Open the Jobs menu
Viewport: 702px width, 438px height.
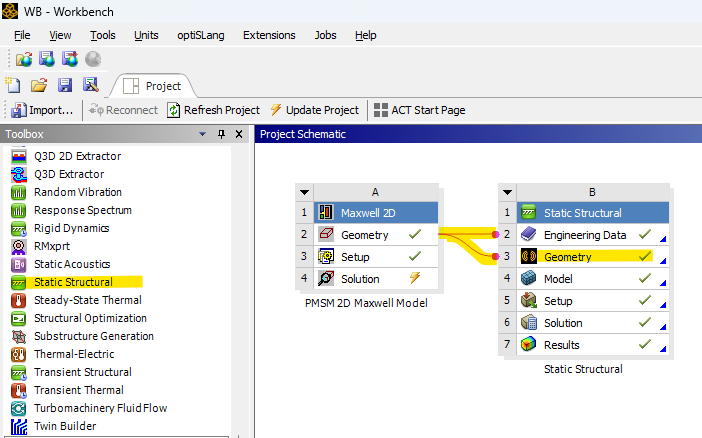tap(325, 35)
